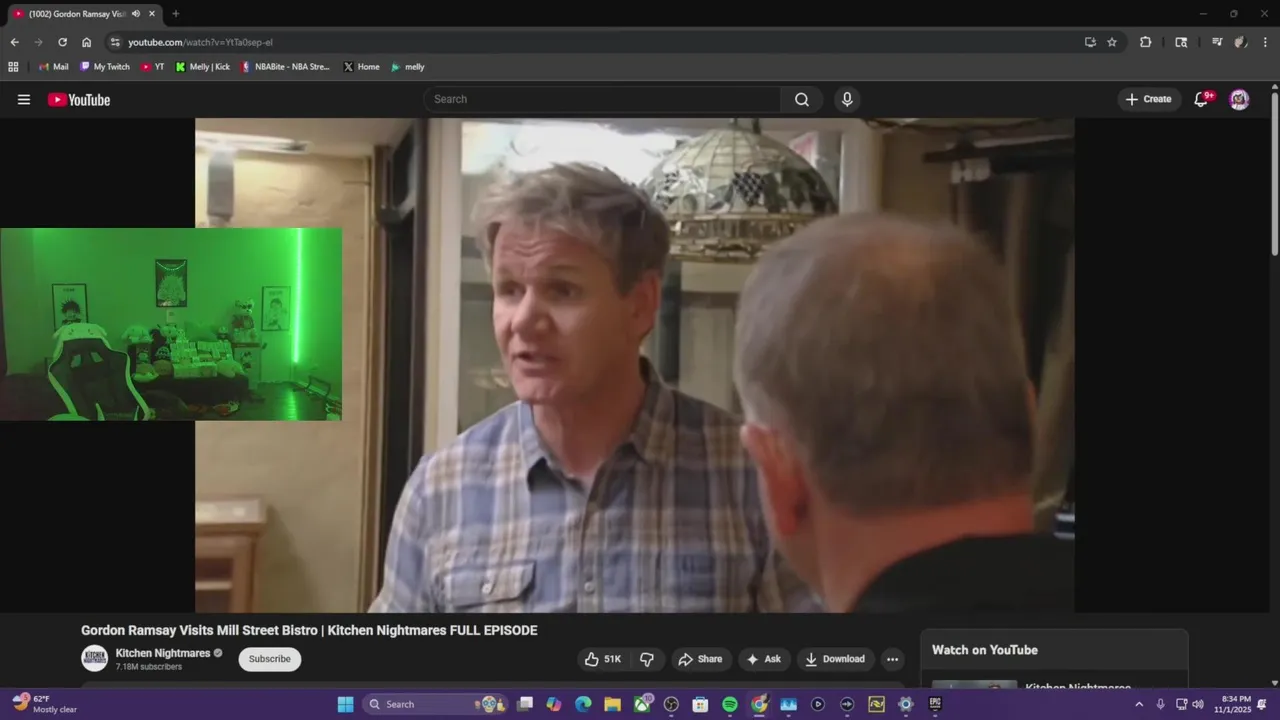Open more actions ellipsis below video
The height and width of the screenshot is (720, 1280).
pyautogui.click(x=892, y=659)
